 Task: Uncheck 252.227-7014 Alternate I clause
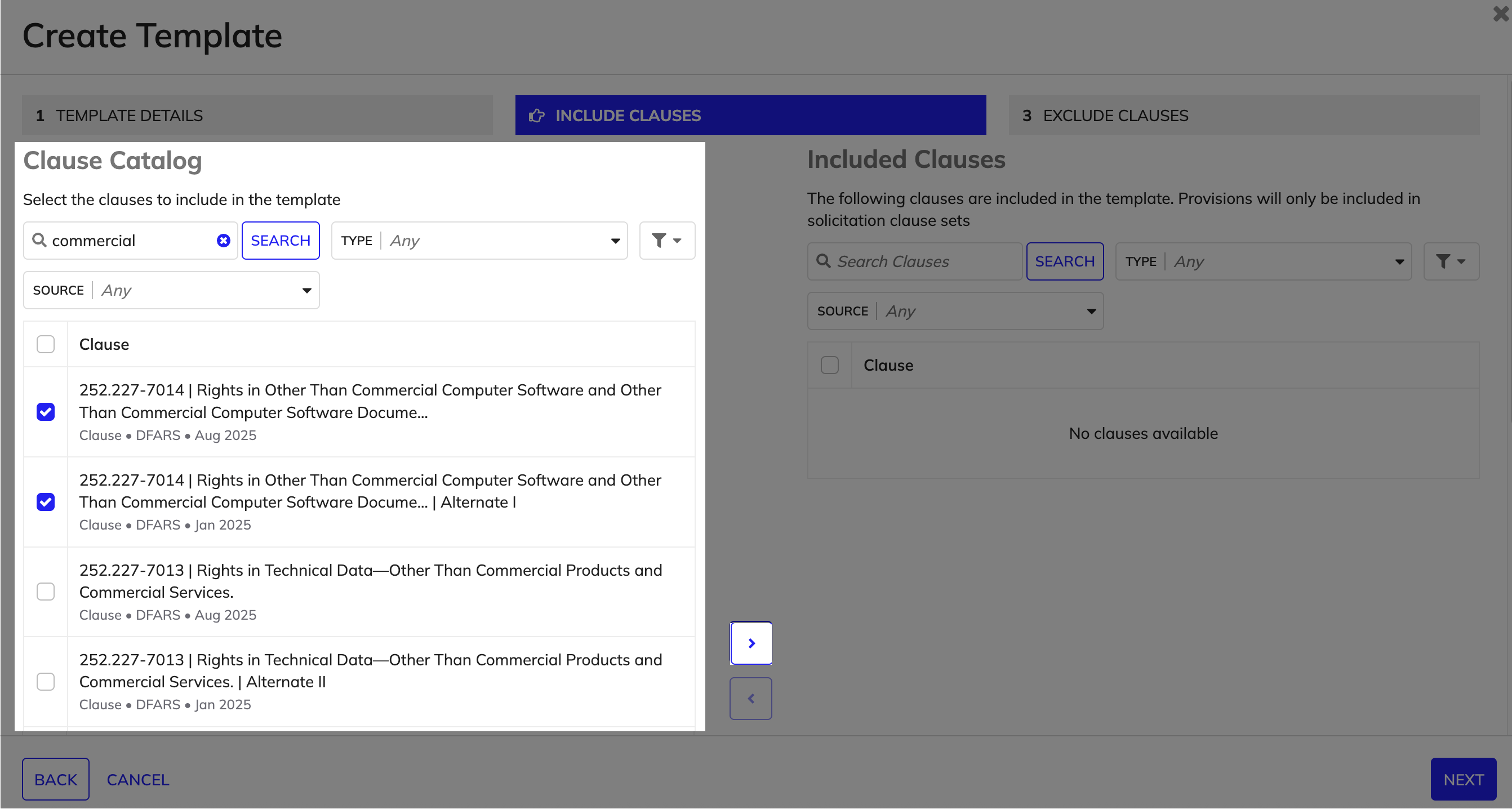coord(45,503)
